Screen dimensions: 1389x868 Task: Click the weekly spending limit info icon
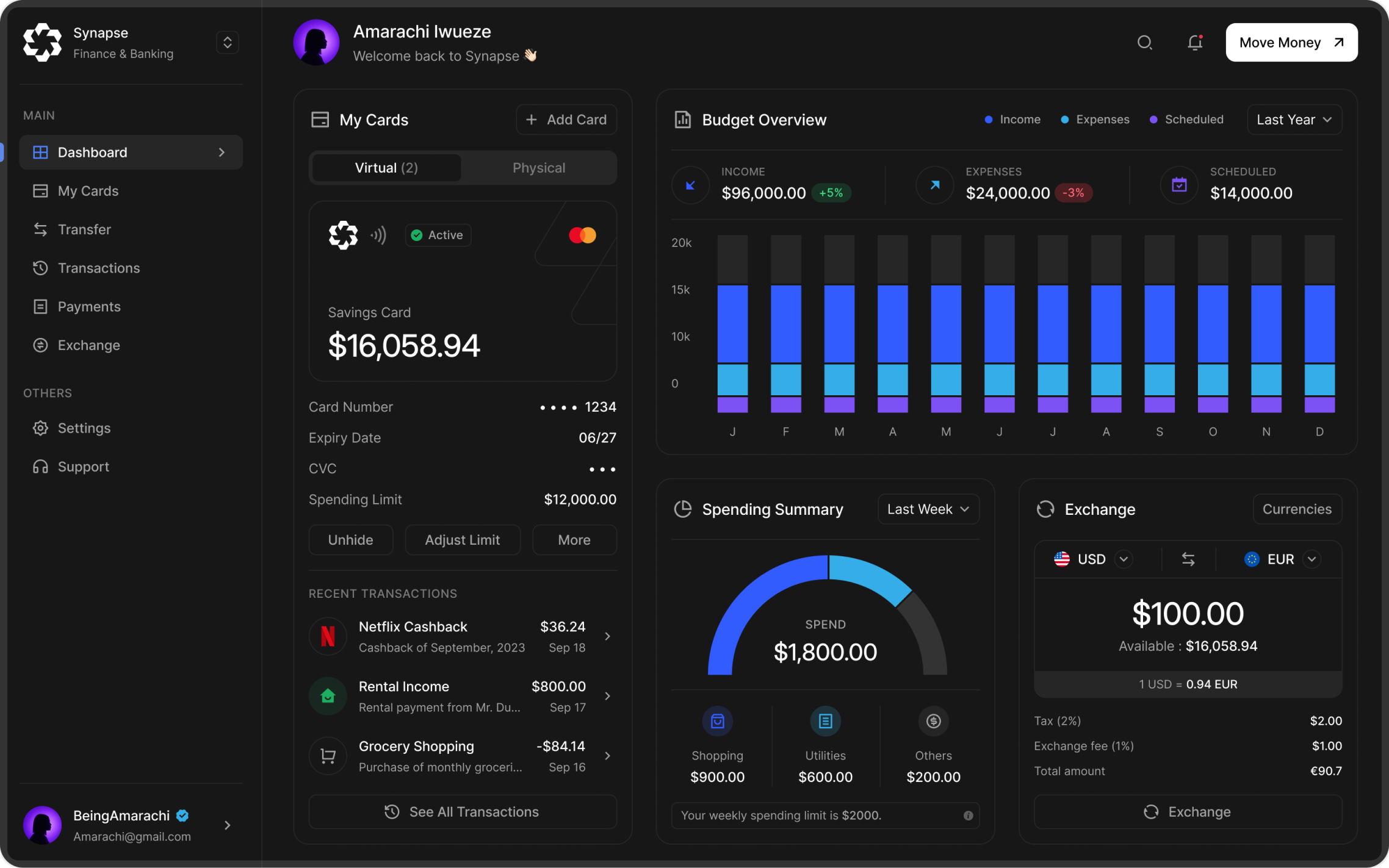pyautogui.click(x=968, y=816)
